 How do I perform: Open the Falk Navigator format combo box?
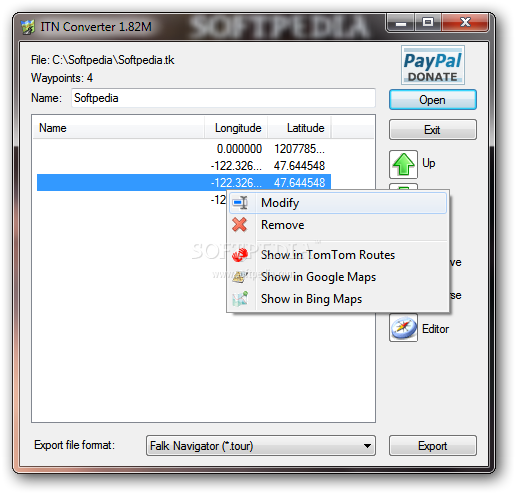261,446
